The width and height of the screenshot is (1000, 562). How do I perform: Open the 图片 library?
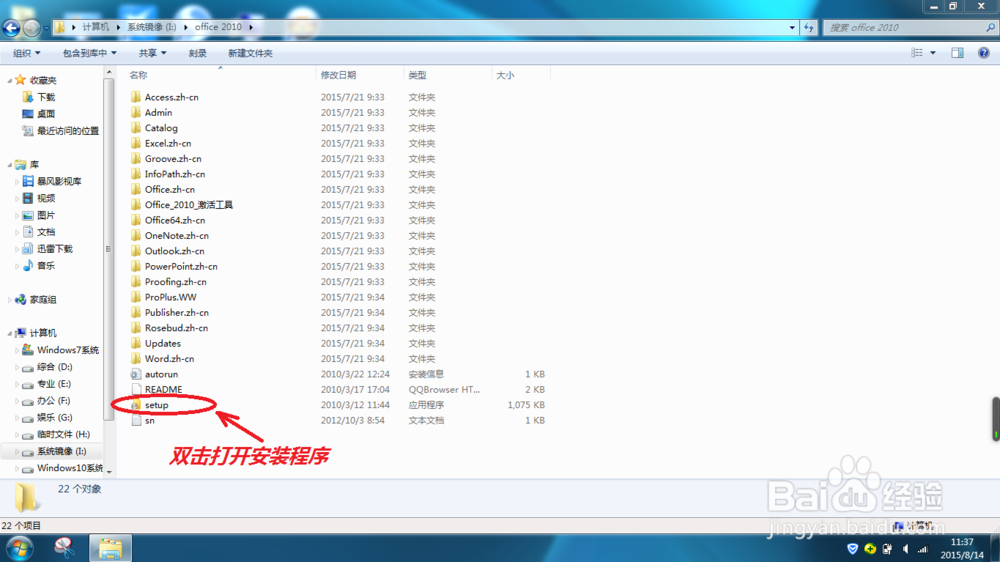[x=46, y=215]
